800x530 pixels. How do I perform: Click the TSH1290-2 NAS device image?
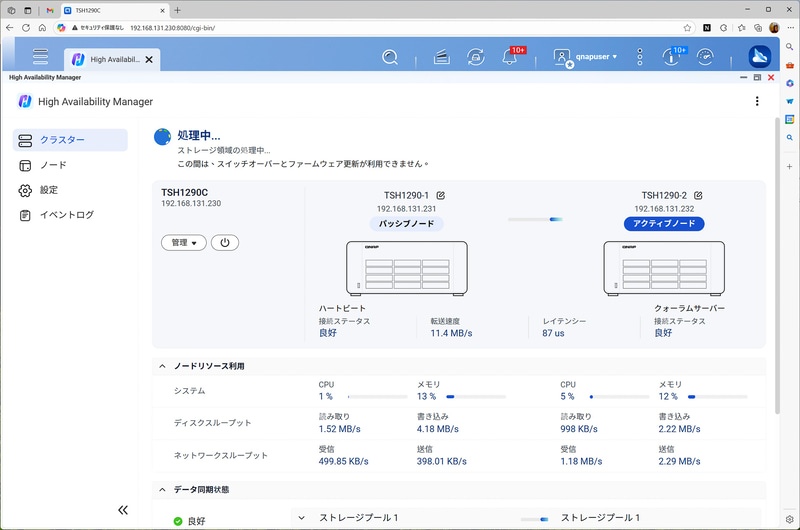tap(664, 268)
